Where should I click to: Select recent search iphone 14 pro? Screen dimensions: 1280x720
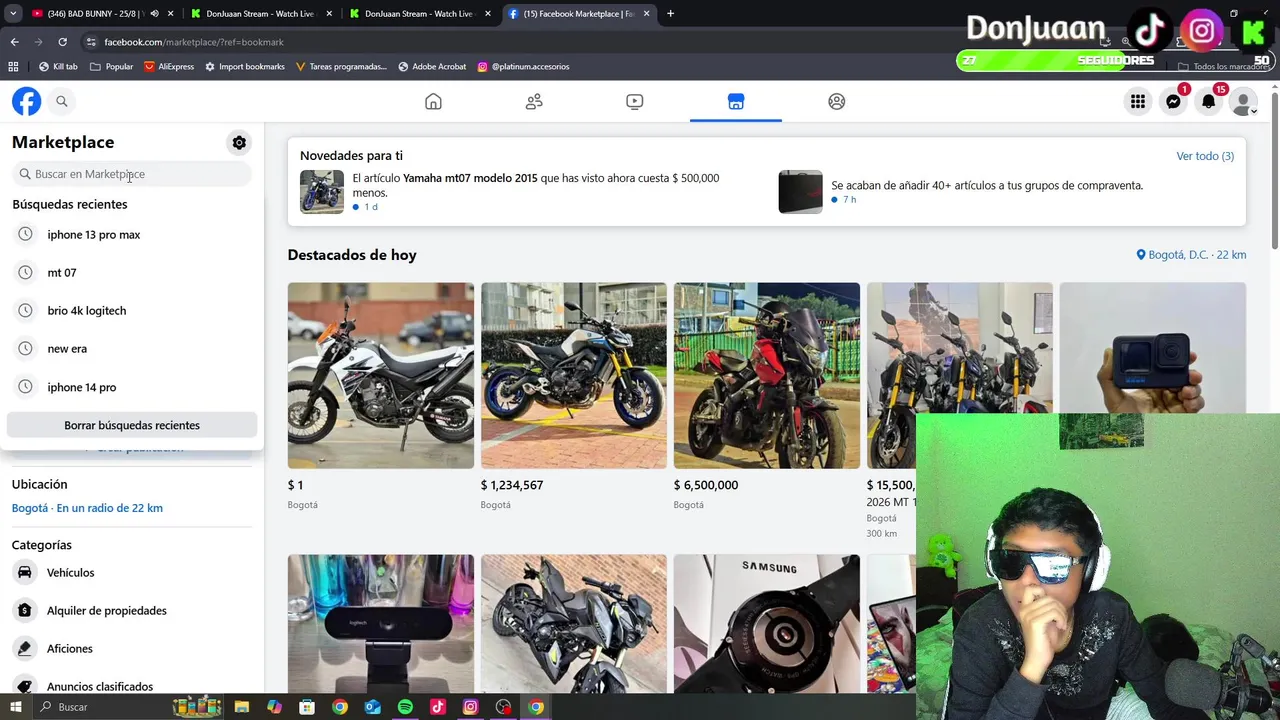tap(132, 387)
